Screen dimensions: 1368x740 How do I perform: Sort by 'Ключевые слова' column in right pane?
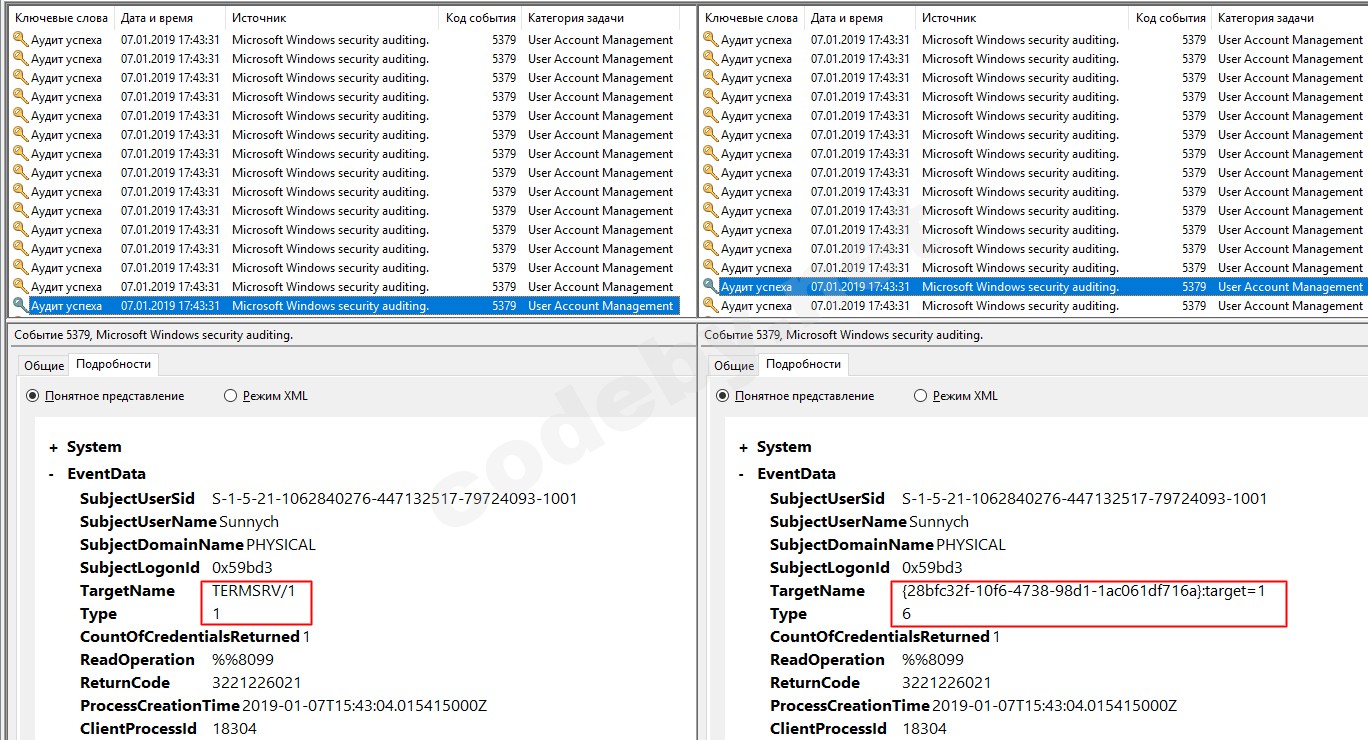(x=750, y=18)
